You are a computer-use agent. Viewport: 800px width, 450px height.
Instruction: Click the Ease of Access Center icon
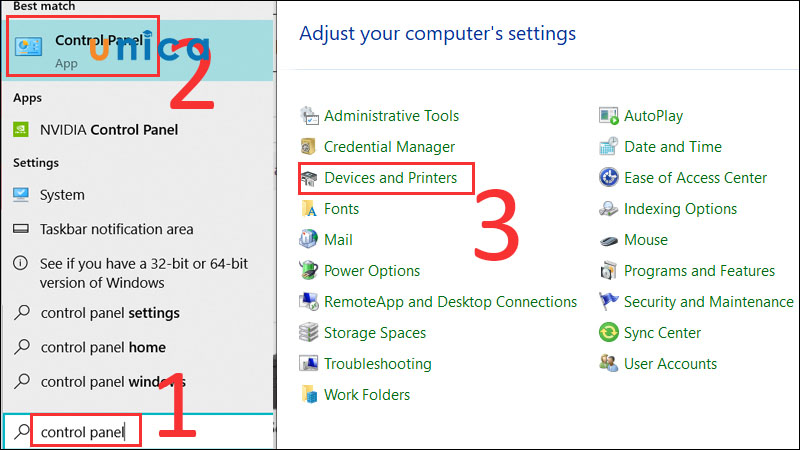[x=609, y=178]
